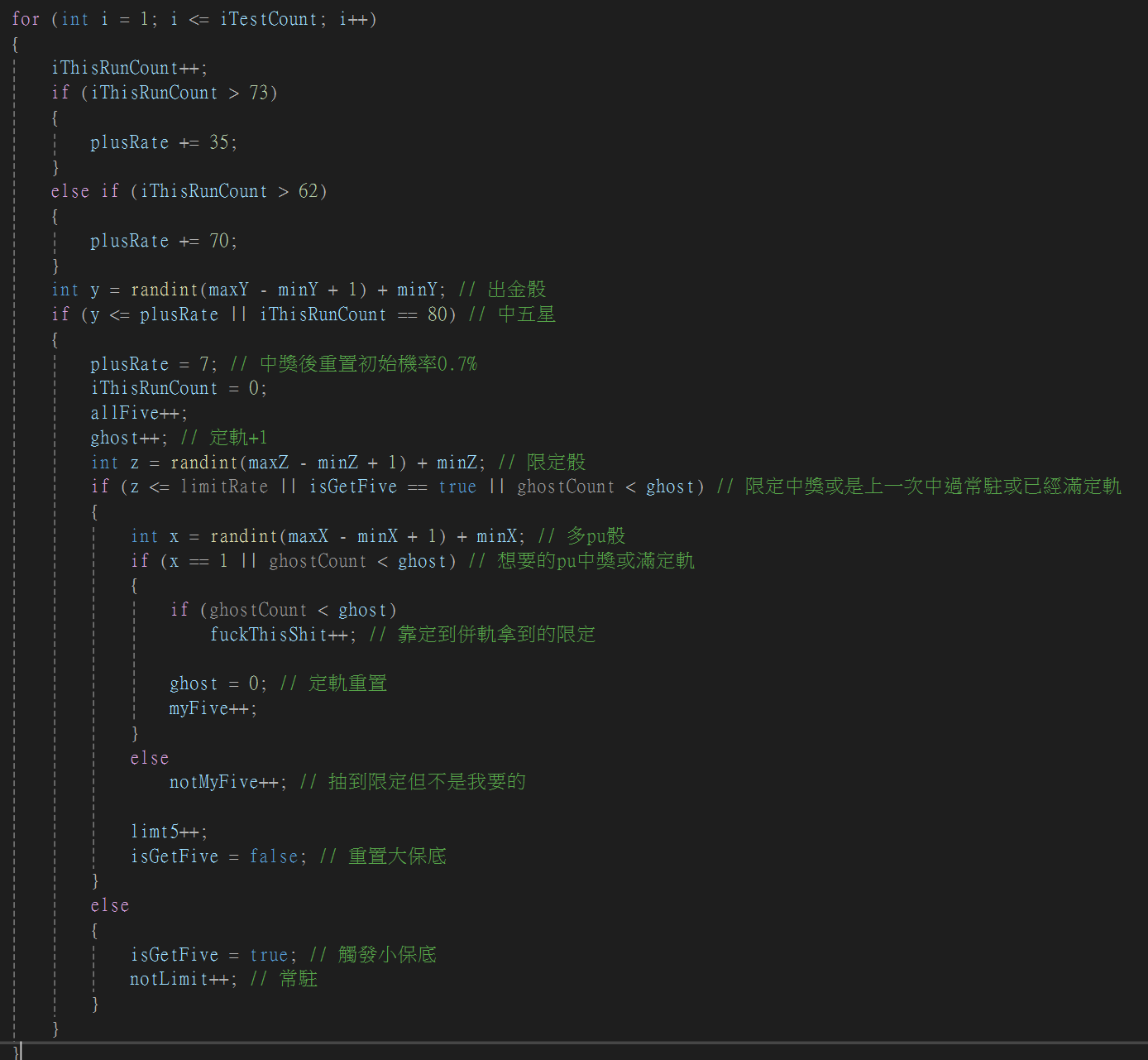Click the iTestCount variable in the for loop
Viewport: 1148px width, 1060px height.
(268, 19)
